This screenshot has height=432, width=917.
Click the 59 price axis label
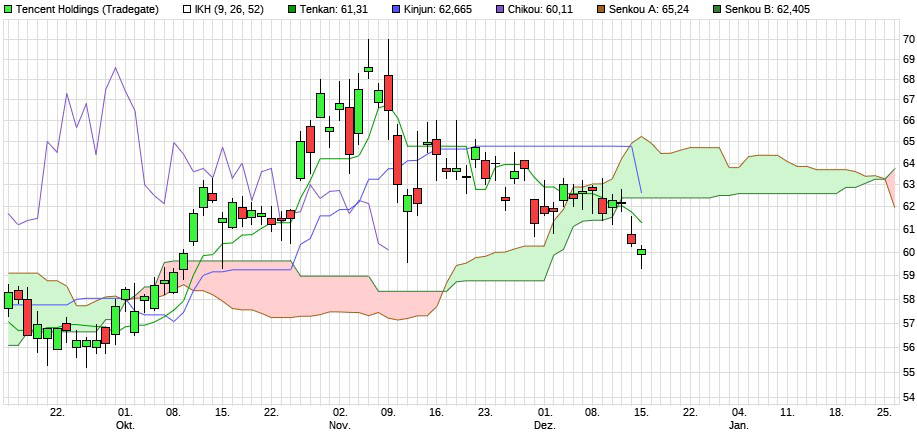tap(908, 275)
